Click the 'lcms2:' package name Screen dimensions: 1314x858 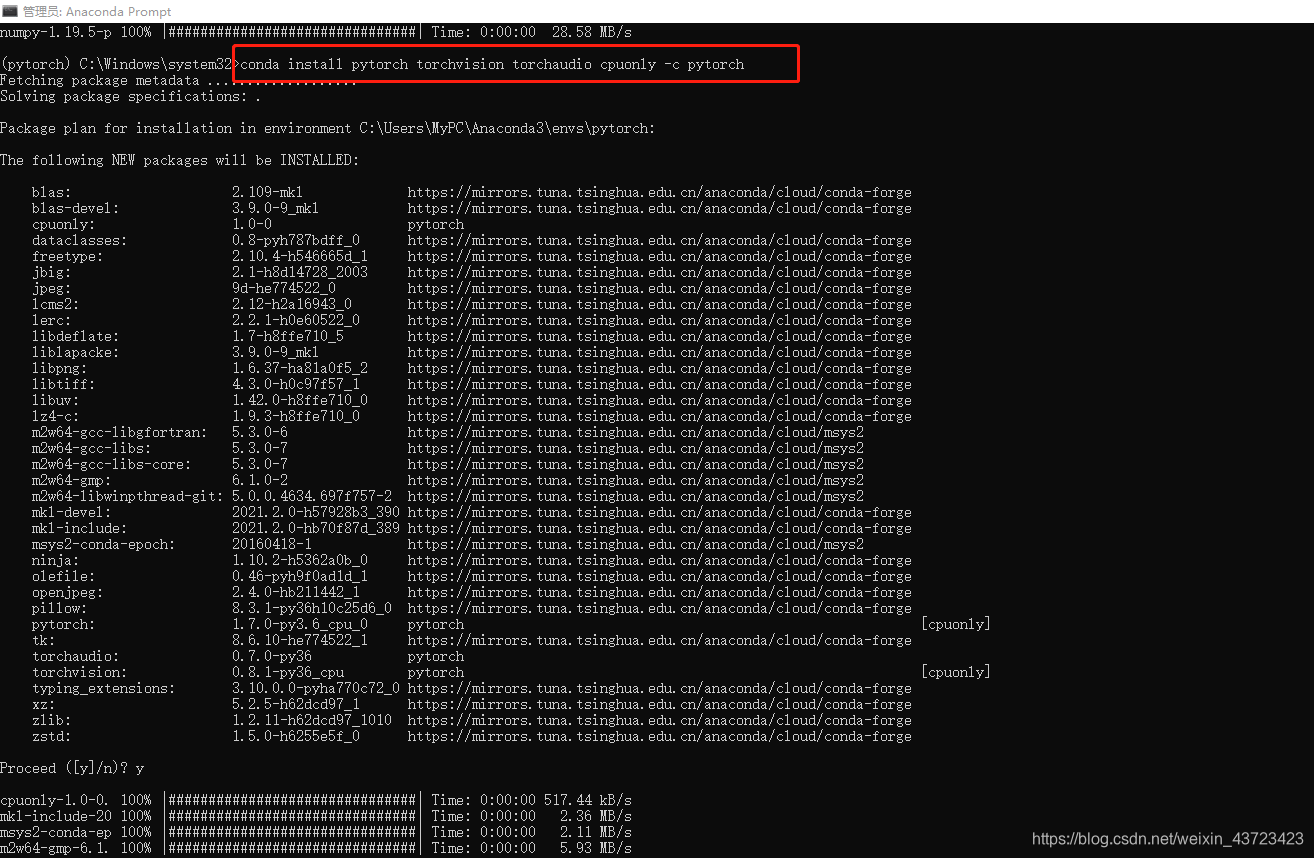click(56, 304)
